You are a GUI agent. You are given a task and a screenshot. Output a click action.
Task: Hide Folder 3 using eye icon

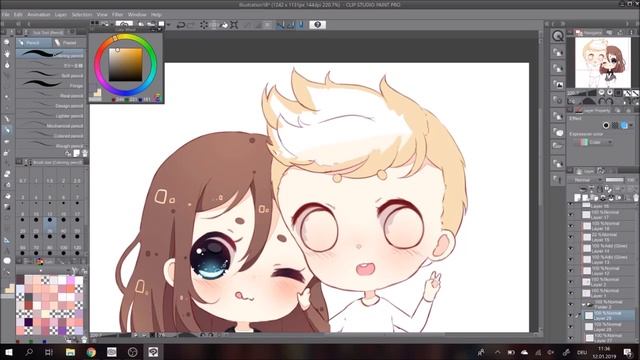pos(571,304)
